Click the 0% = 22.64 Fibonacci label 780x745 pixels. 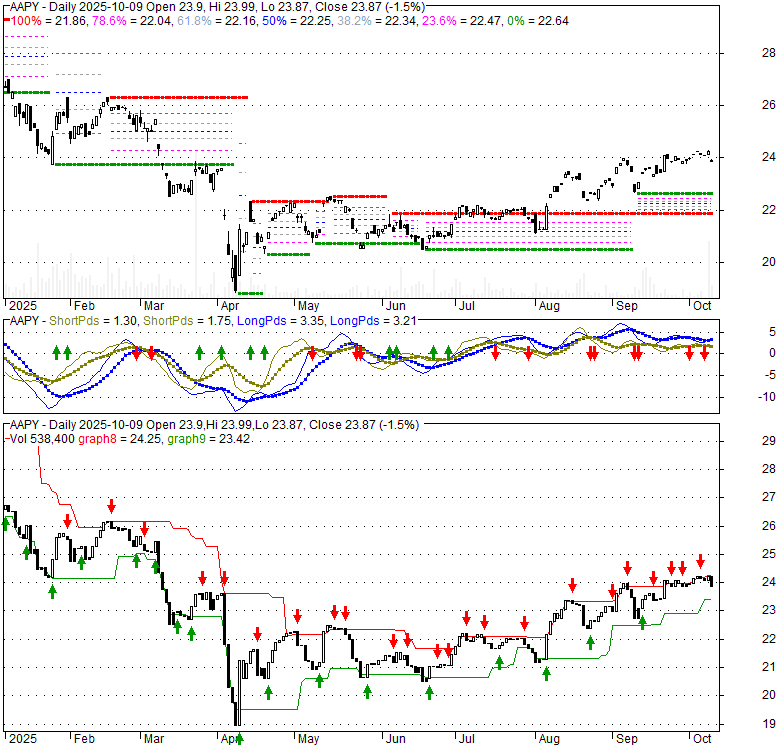[532, 21]
